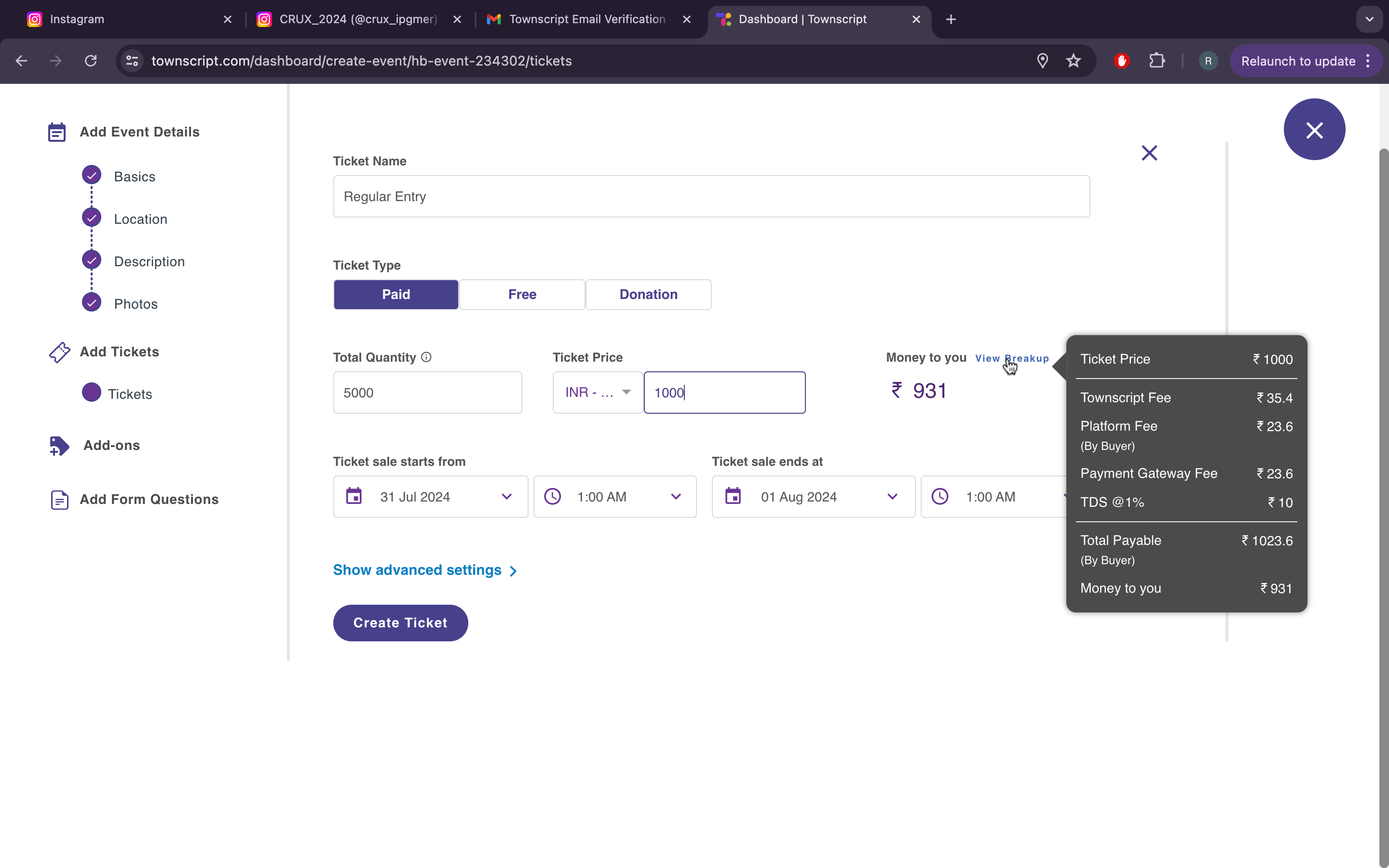Select the Paid ticket type
The image size is (1389, 868).
(x=395, y=295)
